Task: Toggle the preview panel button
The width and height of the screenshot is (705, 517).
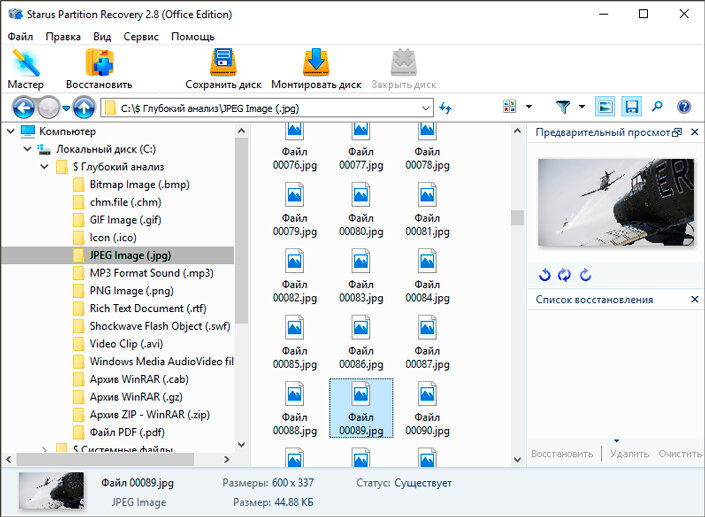Action: [x=605, y=107]
